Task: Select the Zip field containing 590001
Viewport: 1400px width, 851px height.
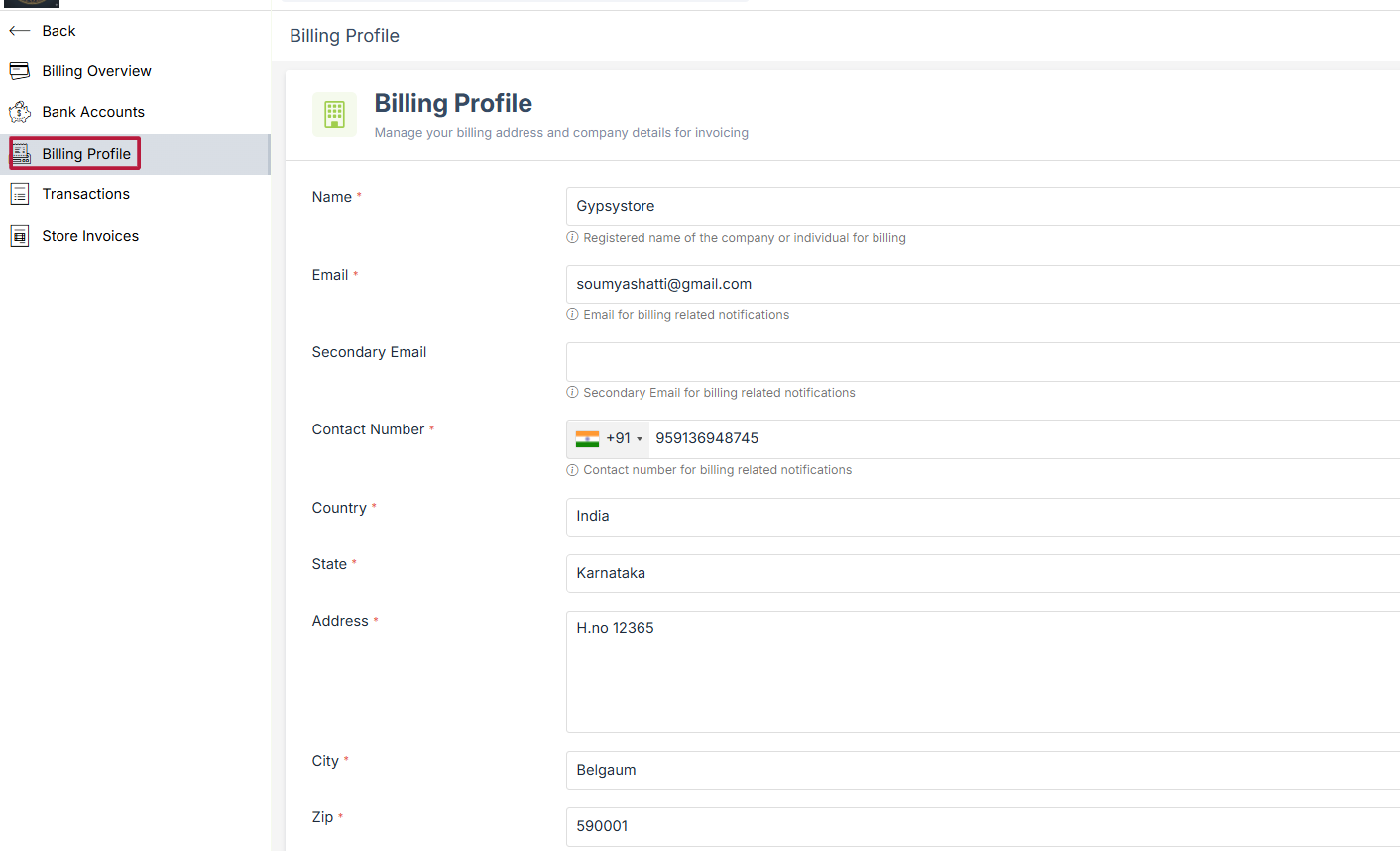Action: (x=982, y=826)
